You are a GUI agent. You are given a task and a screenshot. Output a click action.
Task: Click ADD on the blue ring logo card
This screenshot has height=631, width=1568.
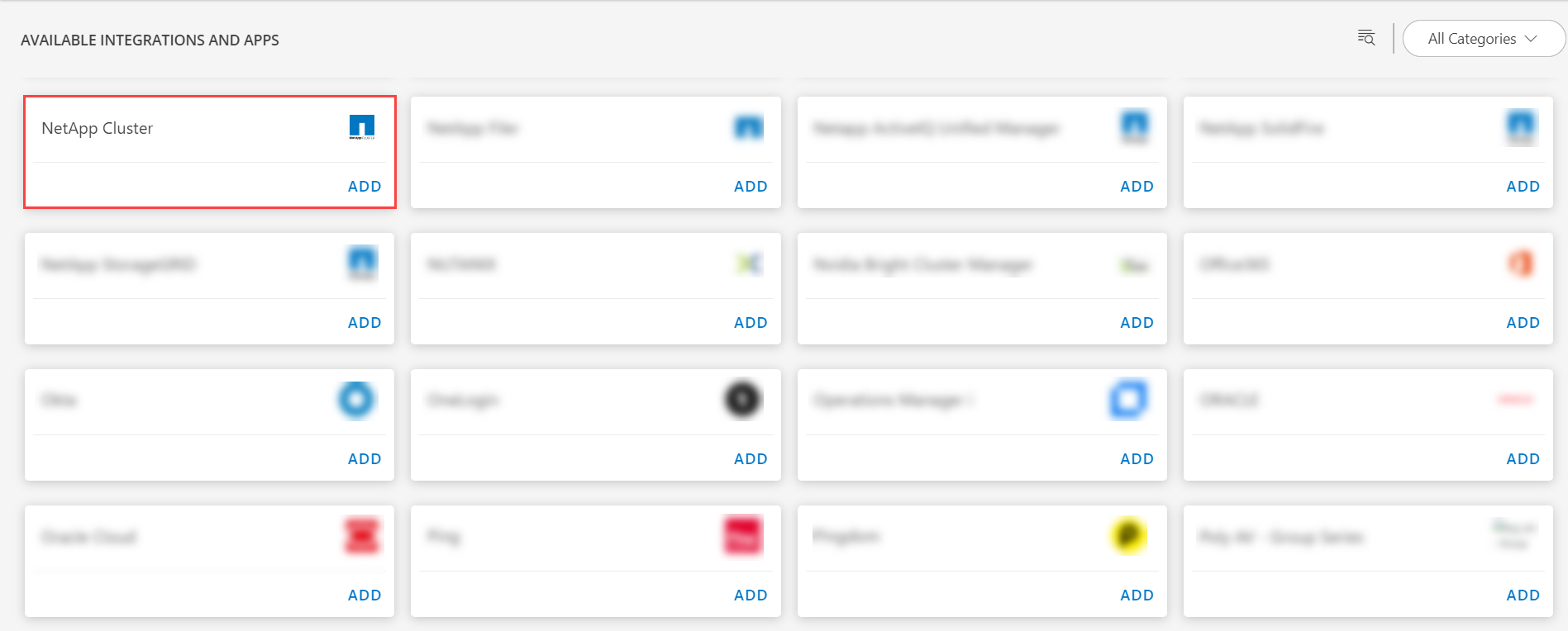coord(365,459)
